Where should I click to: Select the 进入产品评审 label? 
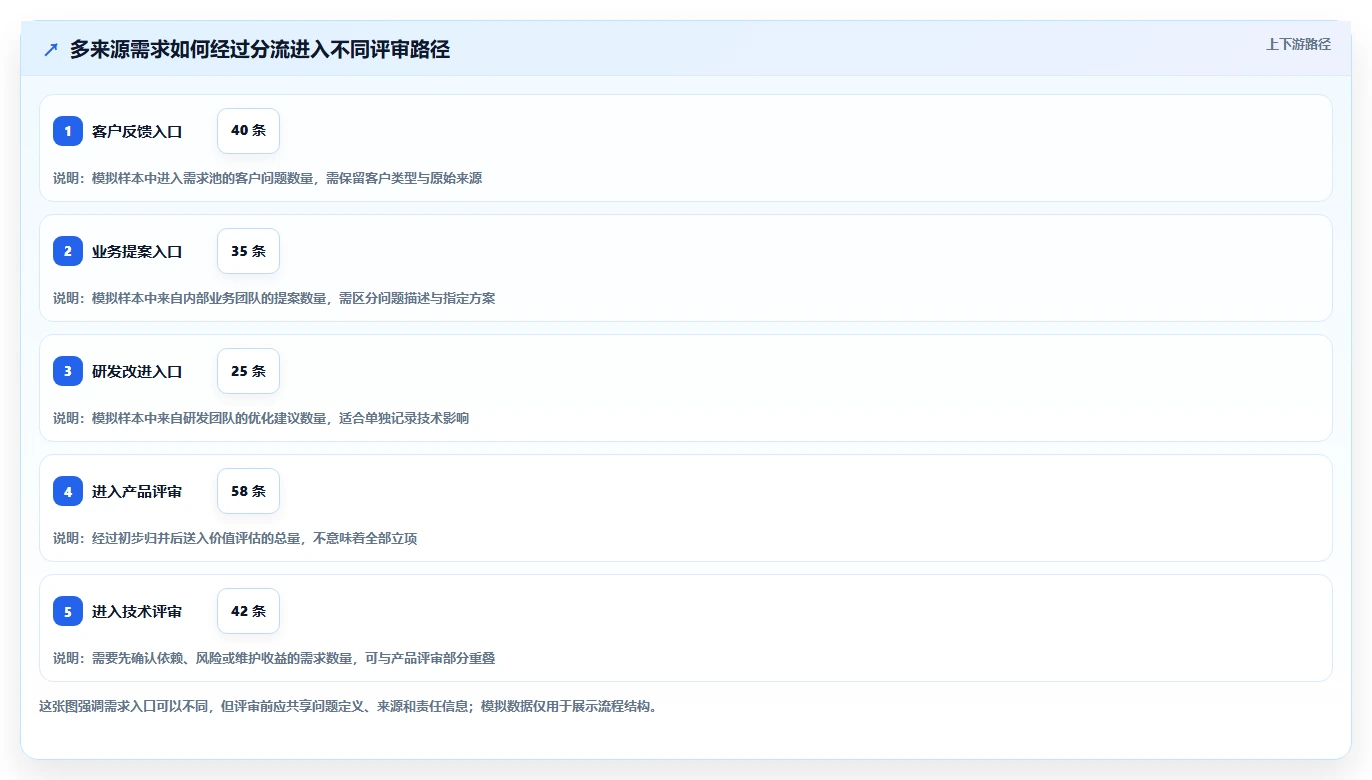(137, 491)
